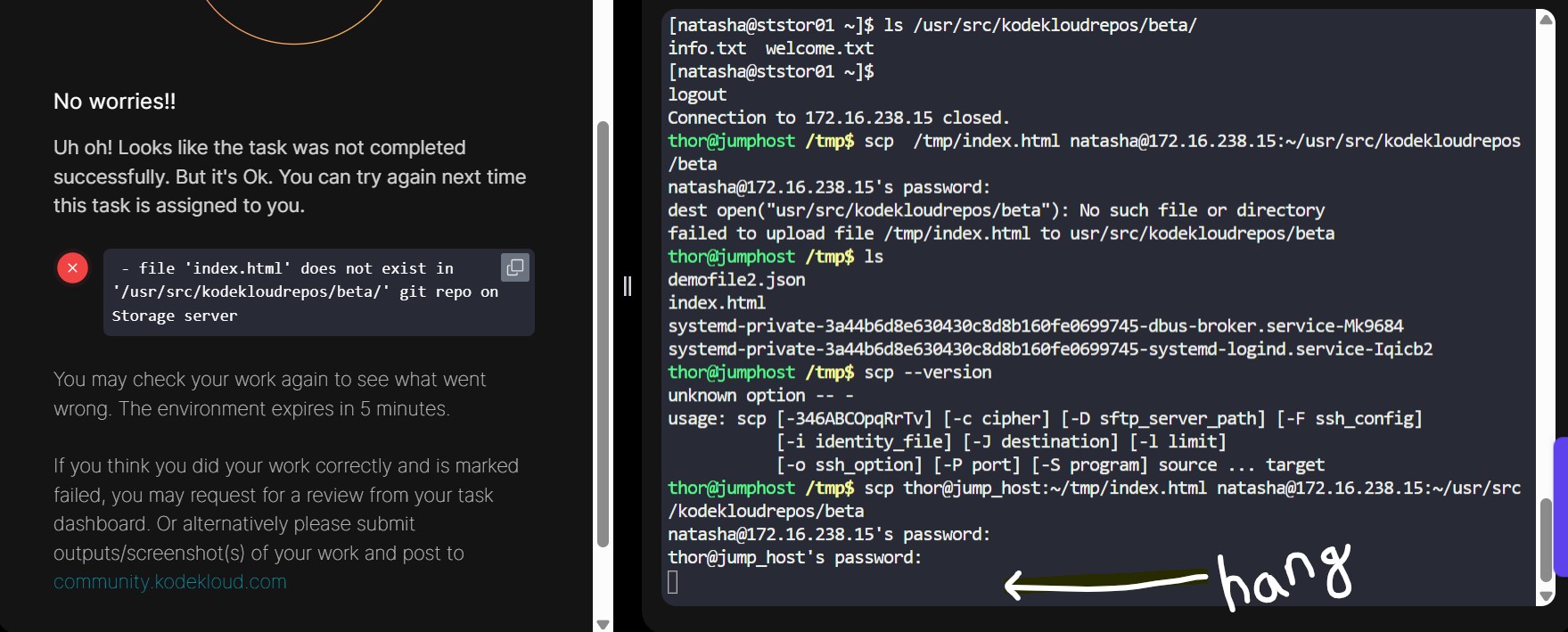Click the left panel scroll down arrow
Viewport: 1568px width, 632px height.
pyautogui.click(x=603, y=624)
